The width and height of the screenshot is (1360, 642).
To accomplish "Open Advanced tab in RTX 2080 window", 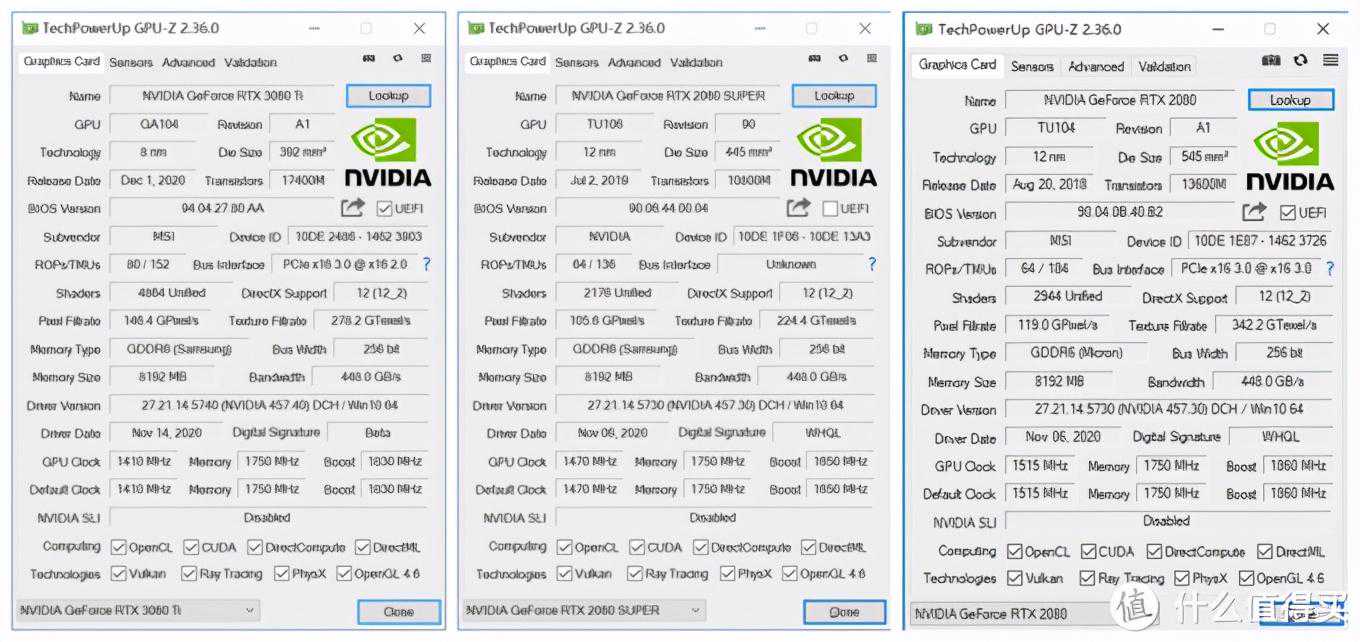I will click(1096, 67).
